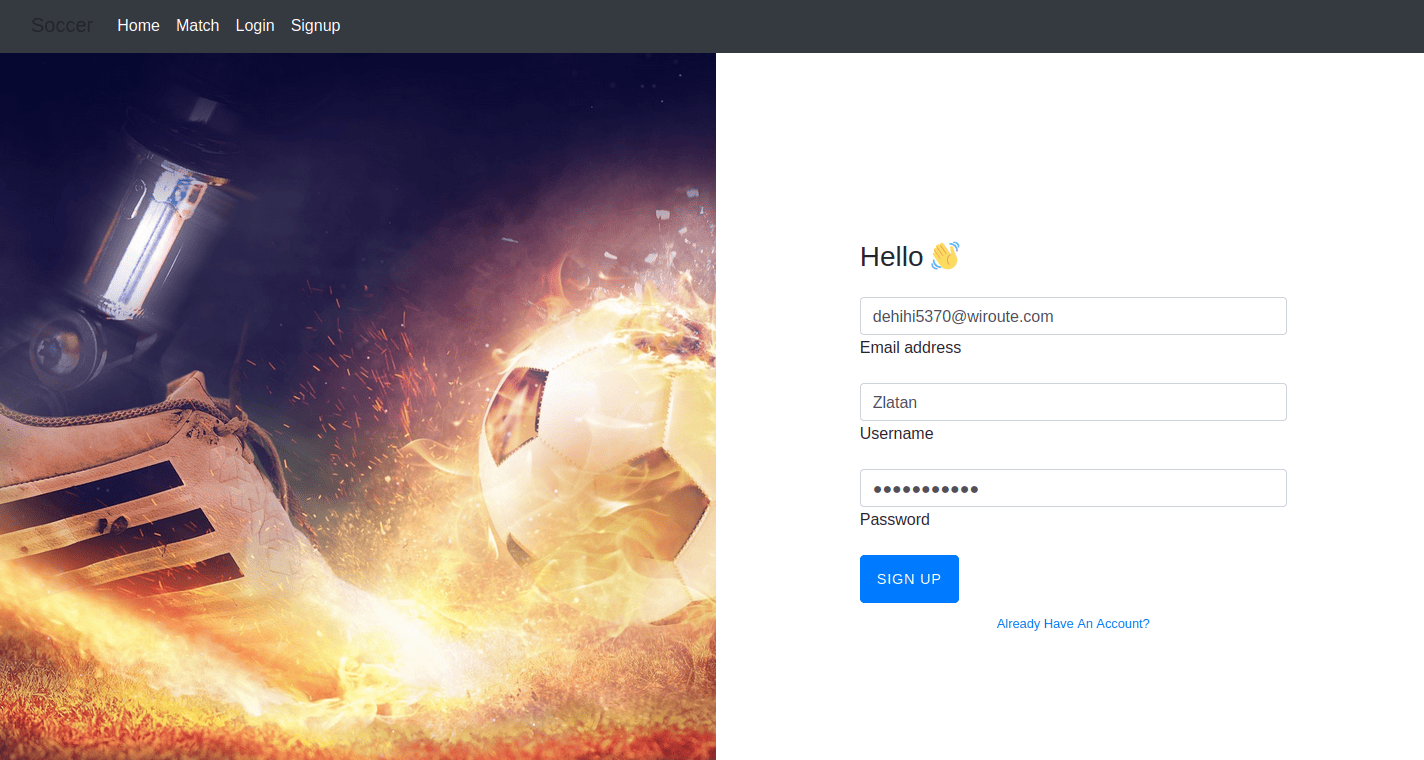This screenshot has width=1424, height=760.
Task: Click the Email address label
Action: (x=910, y=348)
